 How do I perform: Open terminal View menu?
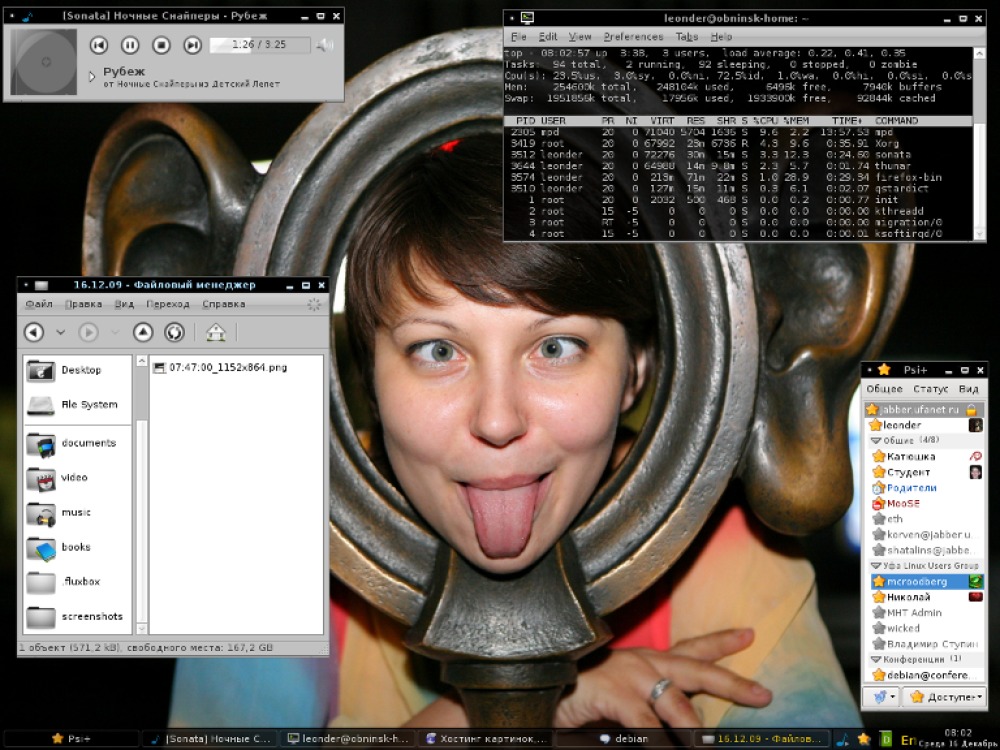click(x=580, y=37)
